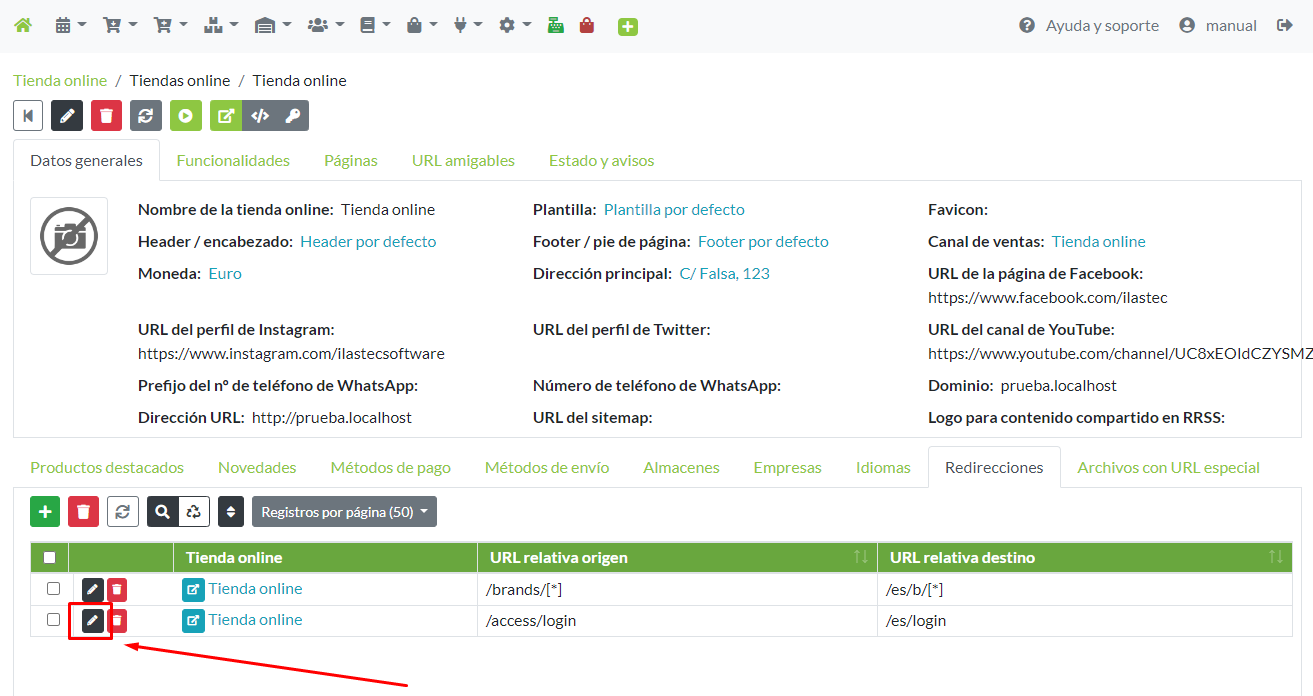The width and height of the screenshot is (1313, 696).
Task: Edit the /access/login redirection with its pencil icon
Action: [x=91, y=620]
